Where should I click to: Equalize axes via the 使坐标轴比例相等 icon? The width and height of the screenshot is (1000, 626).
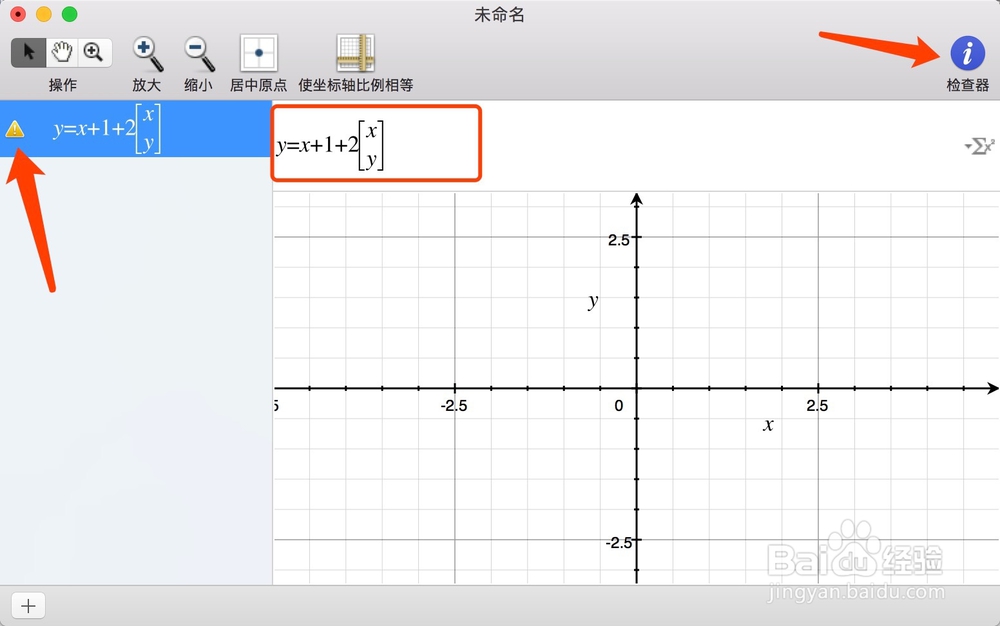[x=355, y=52]
